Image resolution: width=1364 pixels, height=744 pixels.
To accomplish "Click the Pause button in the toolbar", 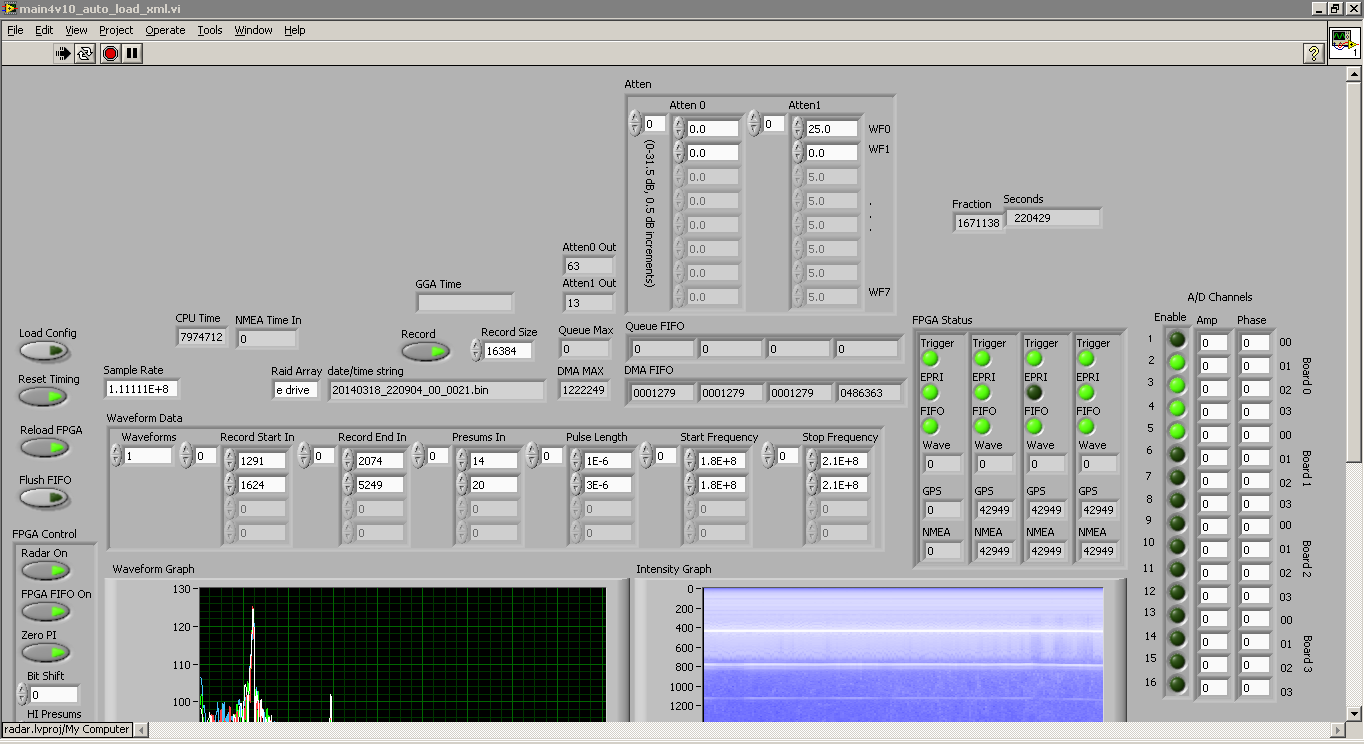I will click(132, 53).
